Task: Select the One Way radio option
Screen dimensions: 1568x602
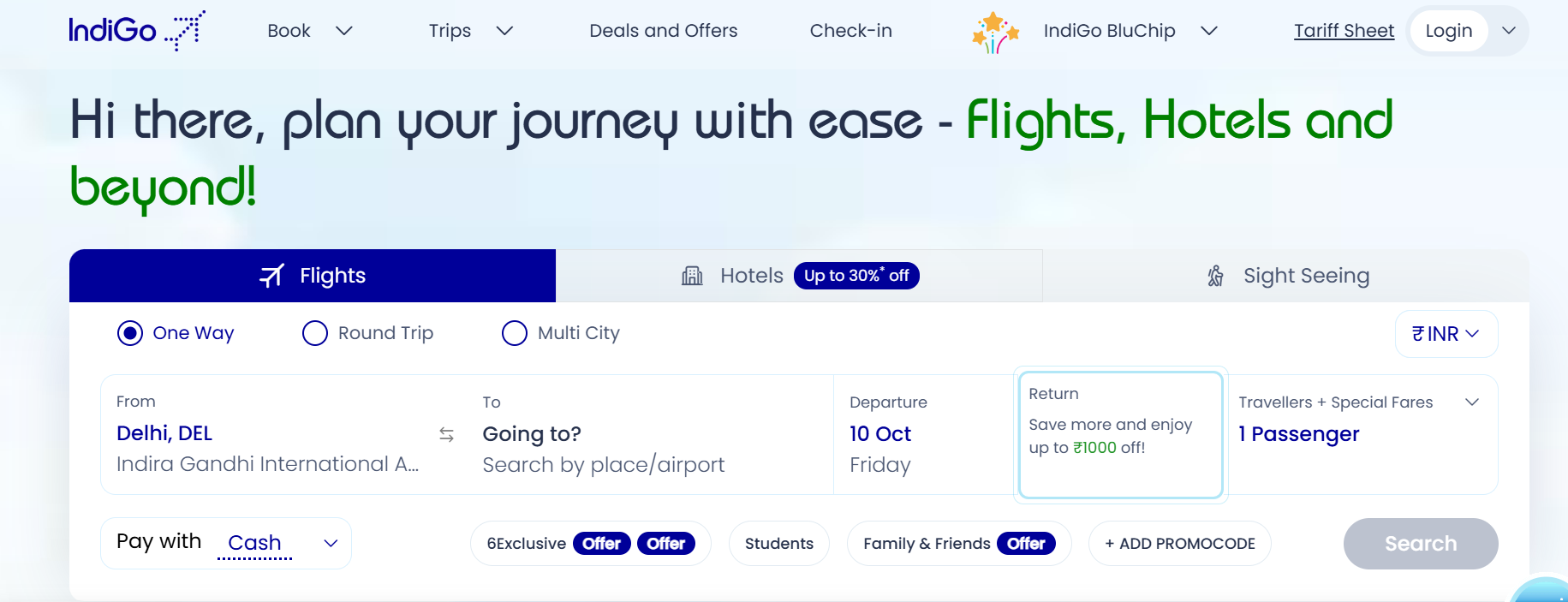Action: pos(130,333)
